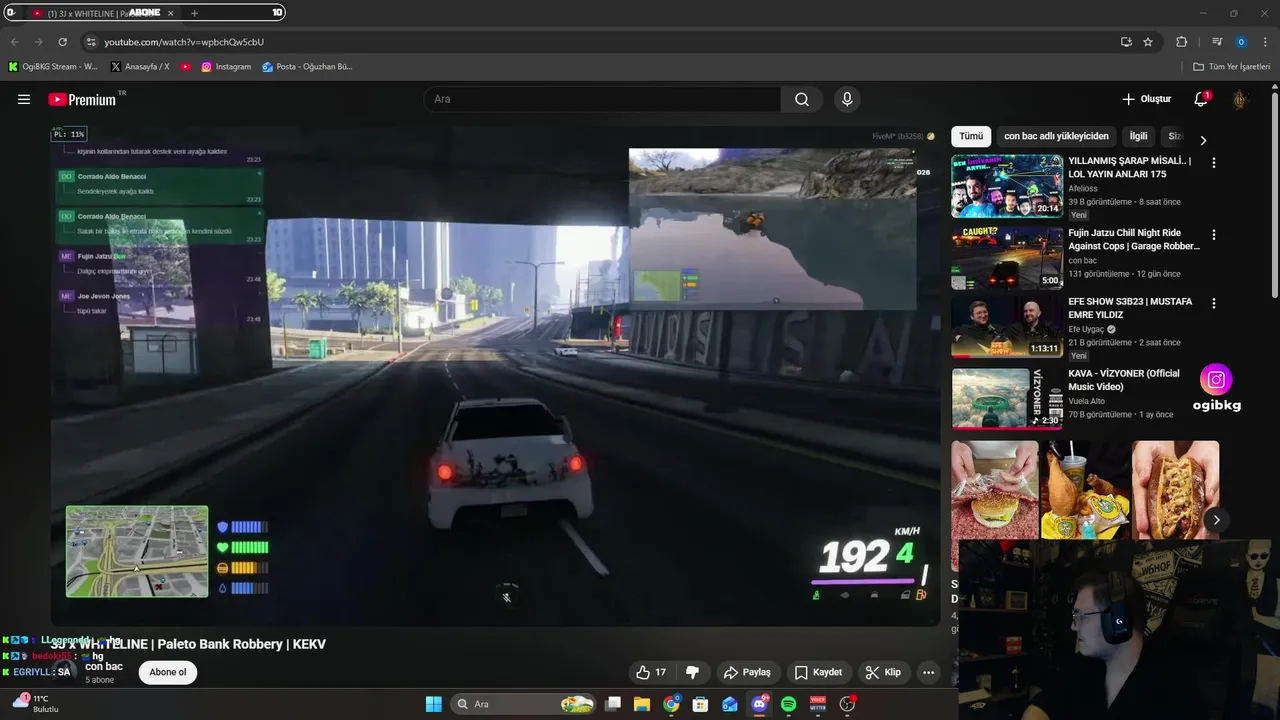Open the Fujin Jatzu Chill Night Ride thumbnail

click(1007, 258)
